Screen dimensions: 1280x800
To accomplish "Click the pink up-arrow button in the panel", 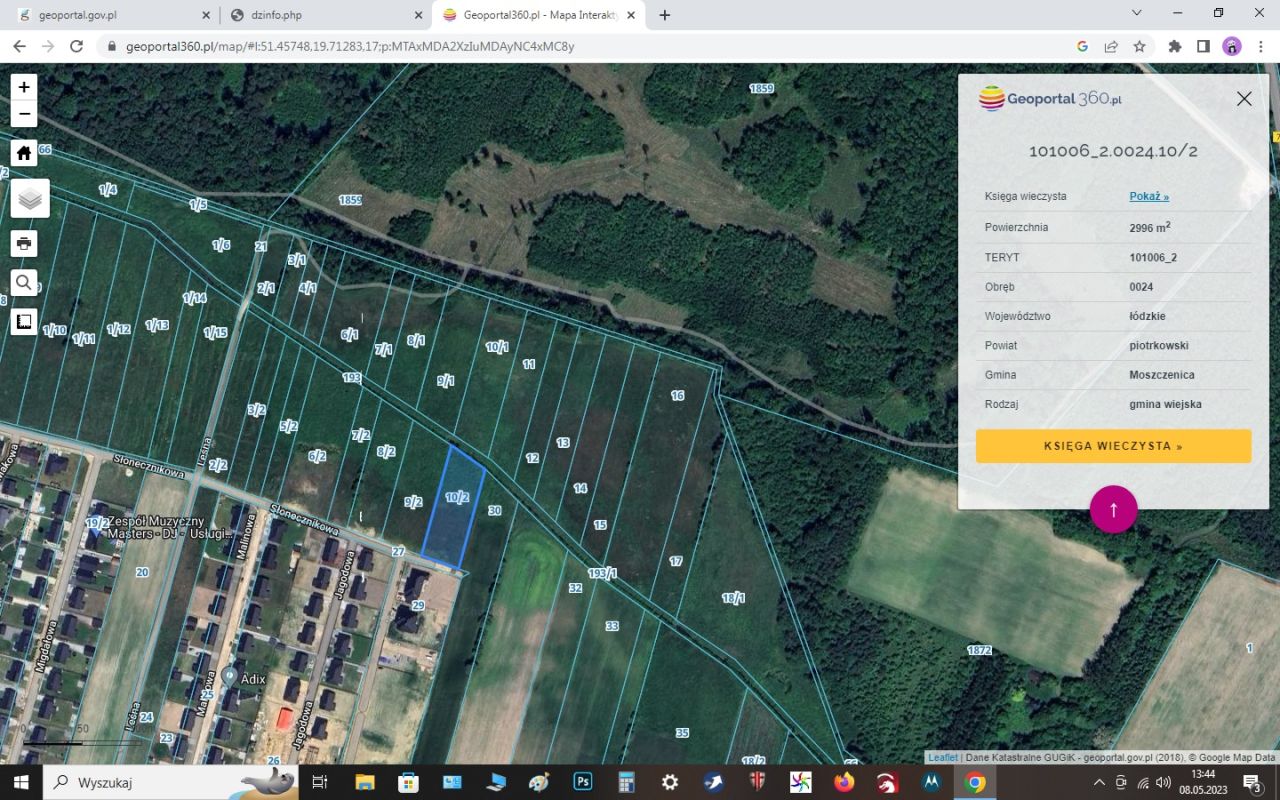I will (1113, 509).
